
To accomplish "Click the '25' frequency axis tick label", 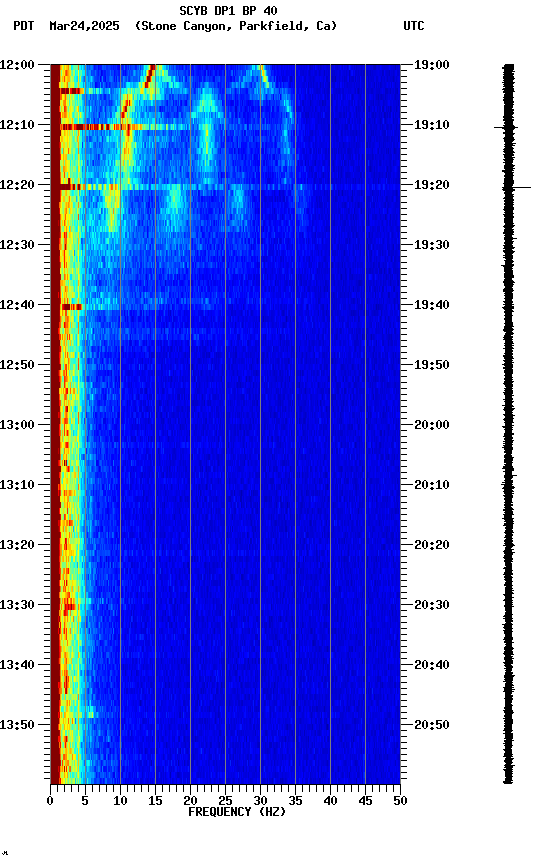I will tap(225, 801).
